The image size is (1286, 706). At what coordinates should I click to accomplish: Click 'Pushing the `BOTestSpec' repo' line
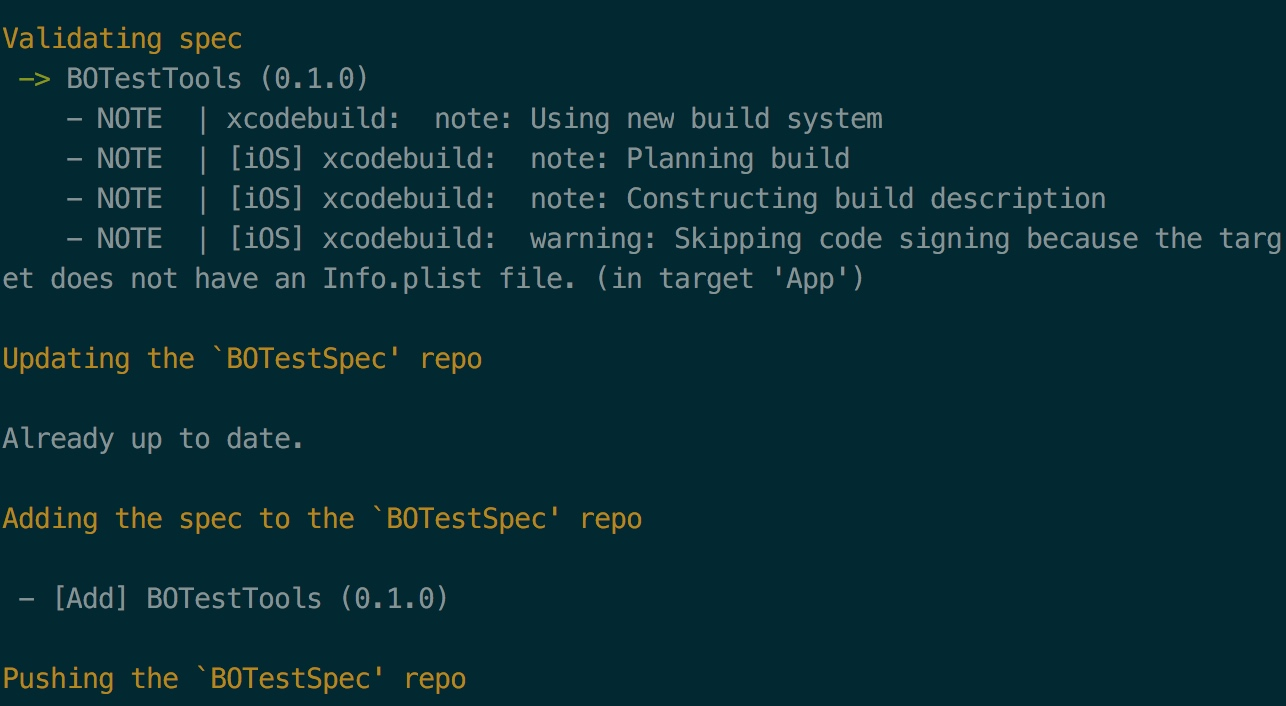click(234, 679)
